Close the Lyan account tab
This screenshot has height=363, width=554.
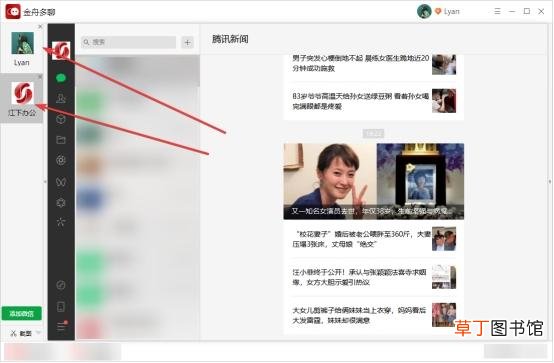(40, 27)
